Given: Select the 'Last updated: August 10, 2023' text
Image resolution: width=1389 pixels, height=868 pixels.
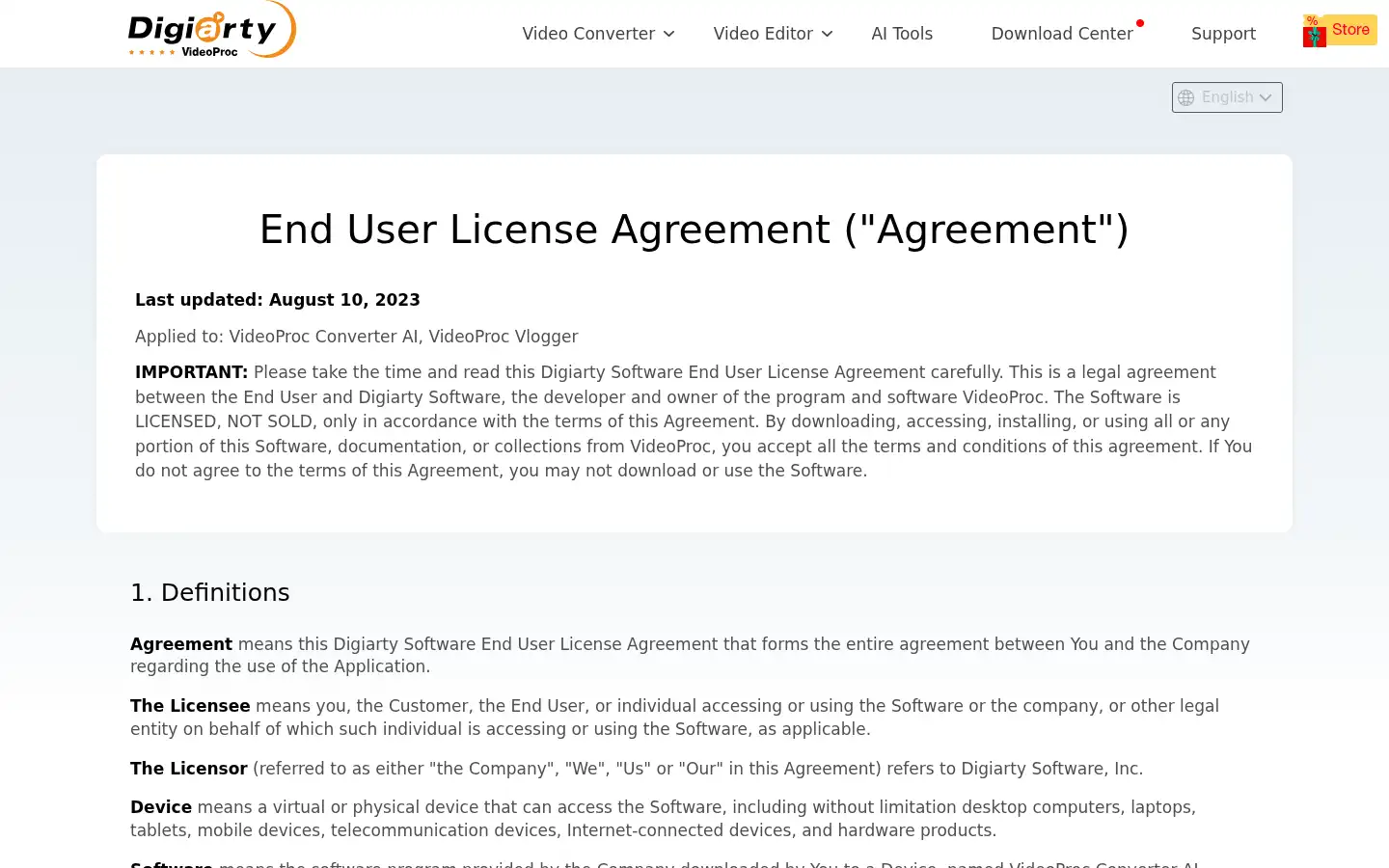Looking at the screenshot, I should pos(278,300).
